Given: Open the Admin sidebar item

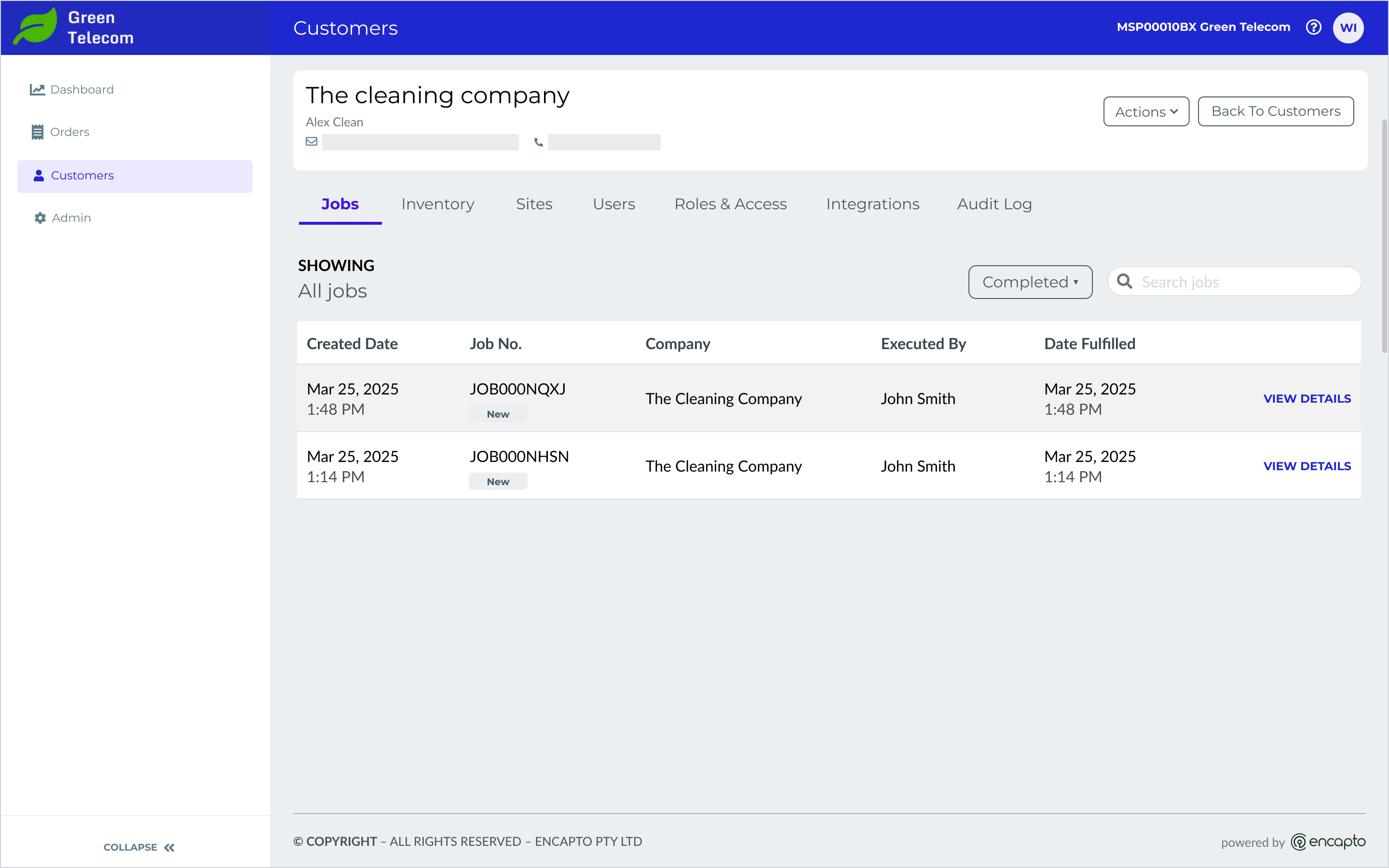Looking at the screenshot, I should click(x=135, y=218).
